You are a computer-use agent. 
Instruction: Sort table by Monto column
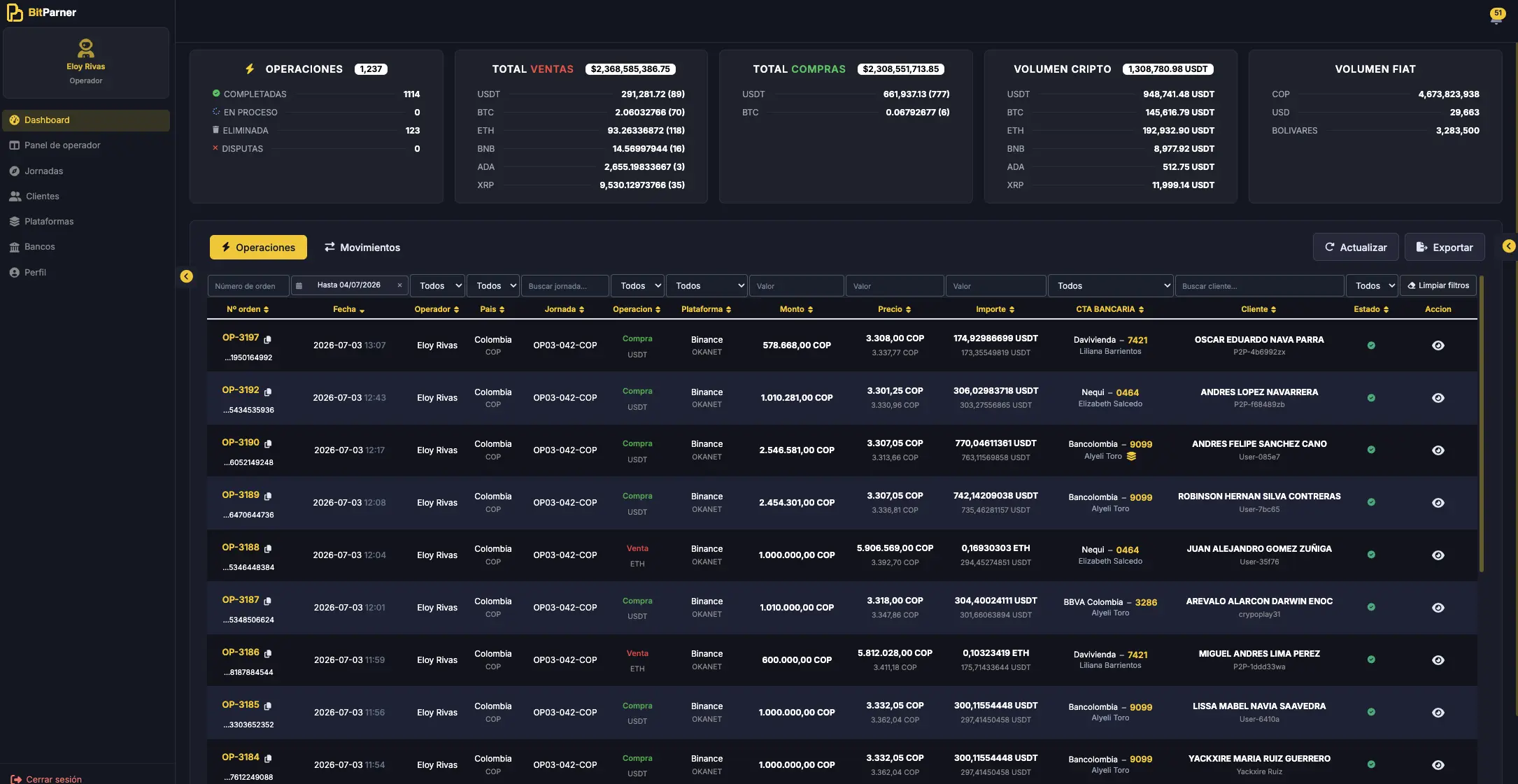(x=796, y=309)
